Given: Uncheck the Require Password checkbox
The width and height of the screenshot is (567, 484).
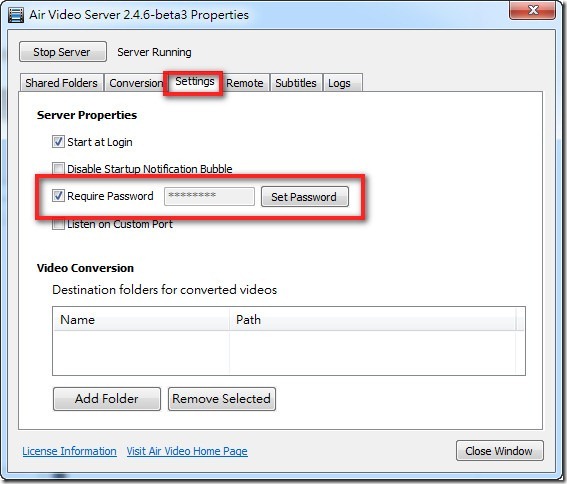Looking at the screenshot, I should click(58, 196).
